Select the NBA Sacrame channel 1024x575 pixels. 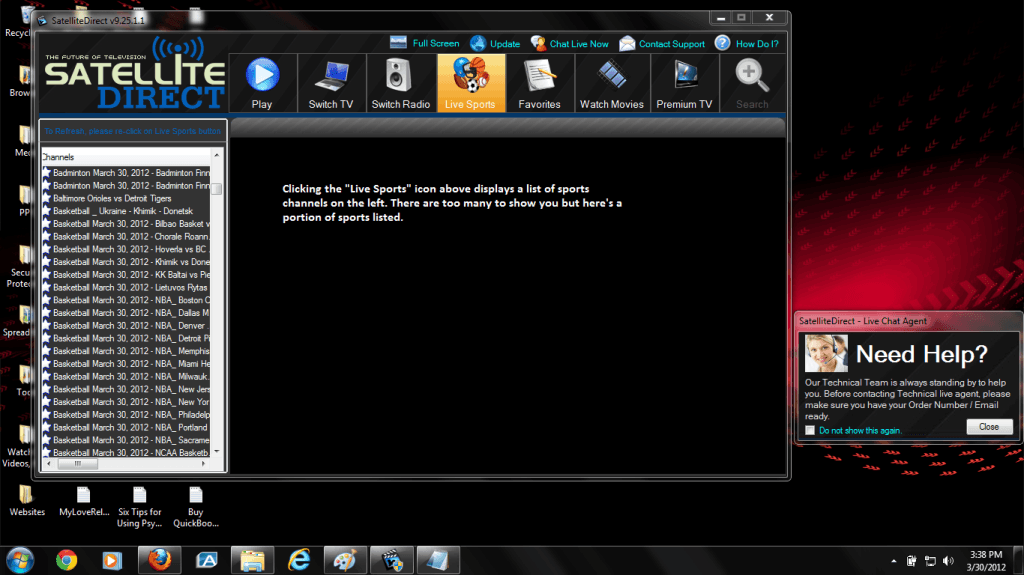[x=126, y=440]
